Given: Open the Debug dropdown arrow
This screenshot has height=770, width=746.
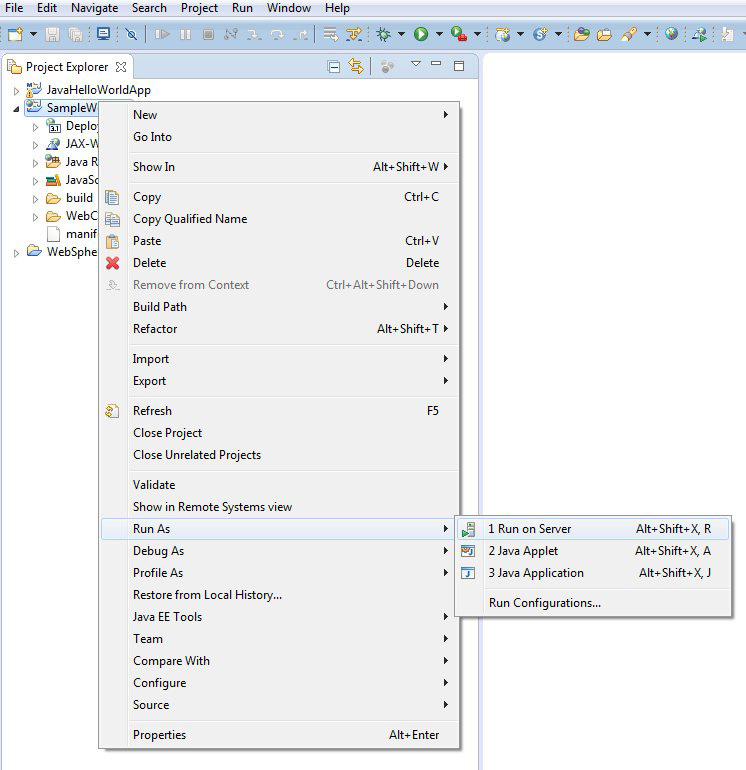Looking at the screenshot, I should pyautogui.click(x=401, y=34).
